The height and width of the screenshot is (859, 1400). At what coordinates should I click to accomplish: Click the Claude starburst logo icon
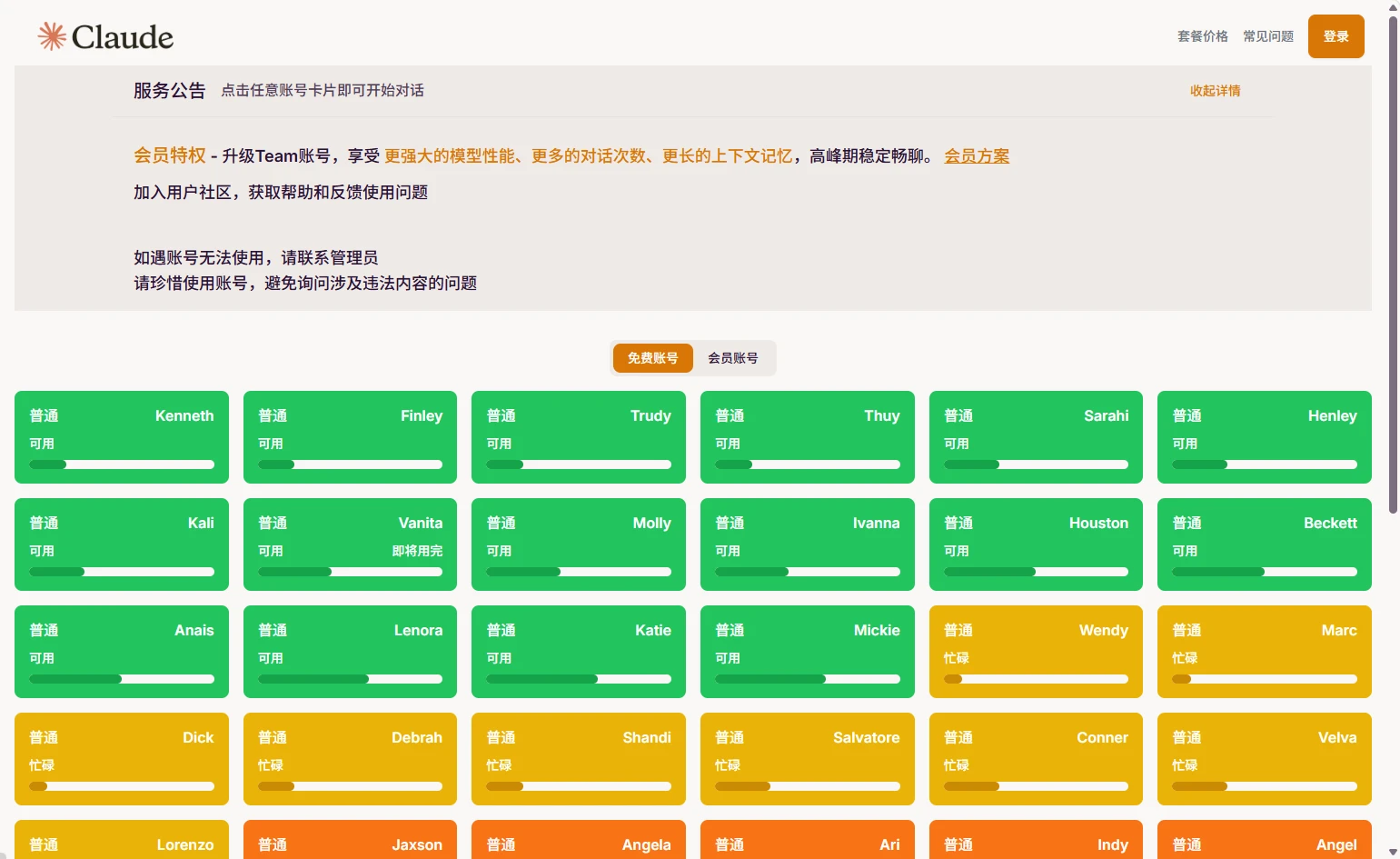52,36
